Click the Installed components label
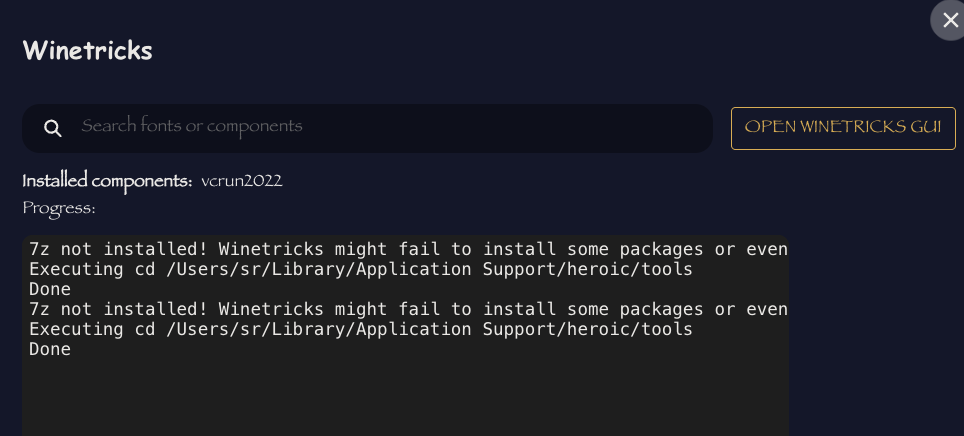This screenshot has height=436, width=964. coord(107,181)
